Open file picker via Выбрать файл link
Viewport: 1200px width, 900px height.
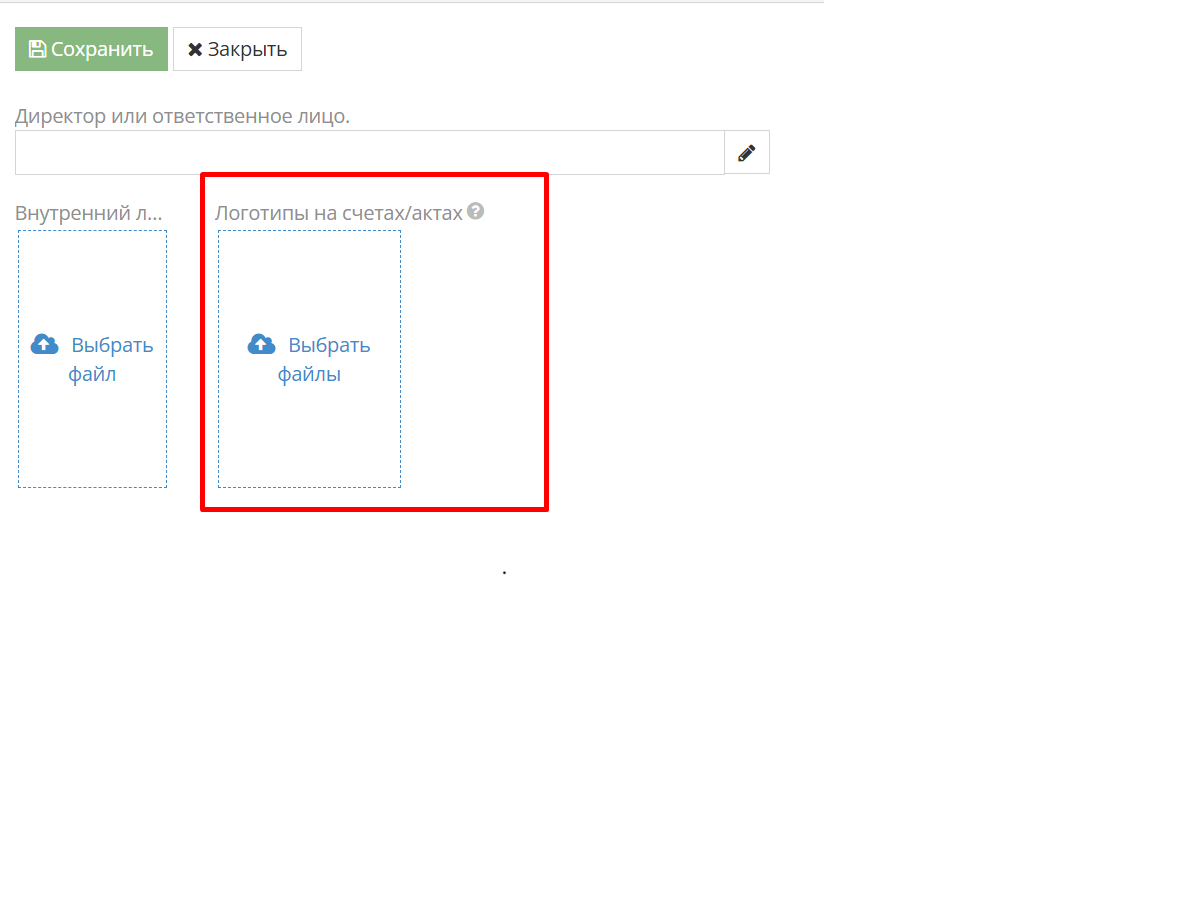tap(110, 358)
